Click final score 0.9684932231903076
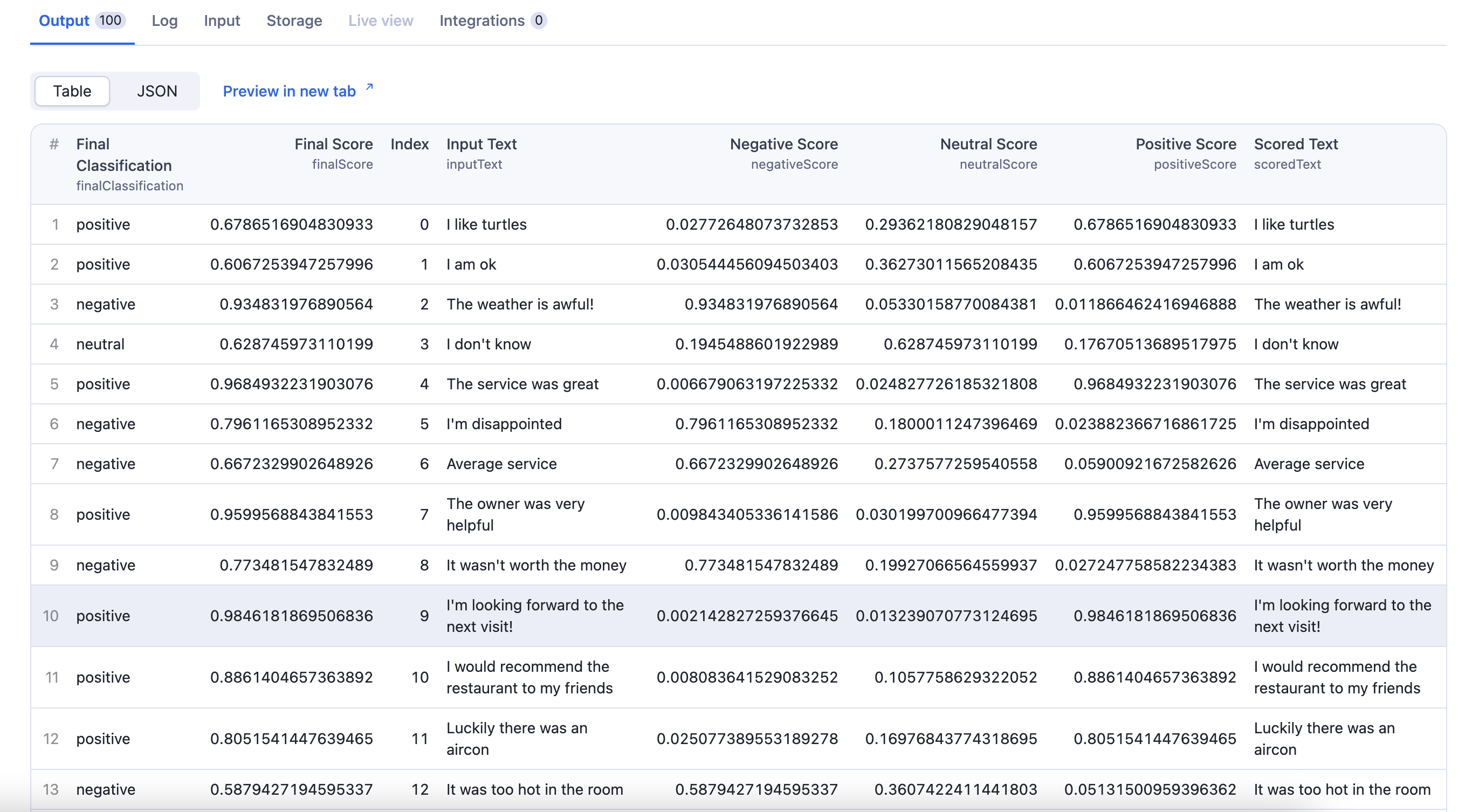The height and width of the screenshot is (812, 1472). (291, 384)
